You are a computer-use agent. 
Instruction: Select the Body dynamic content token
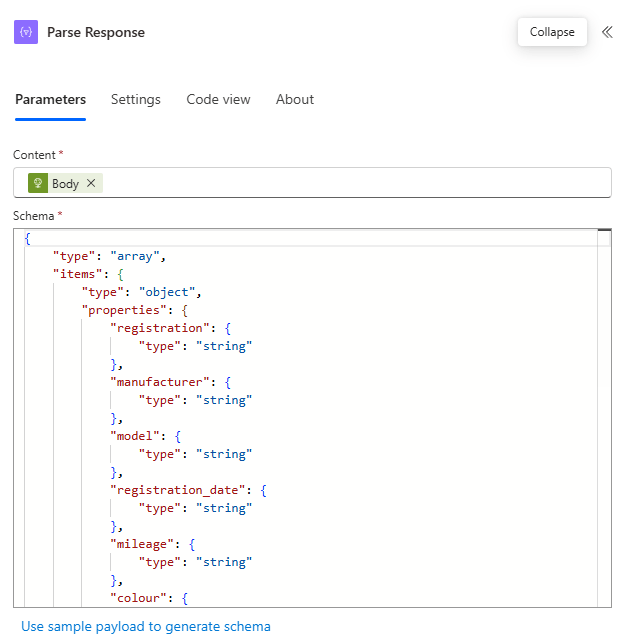click(65, 183)
